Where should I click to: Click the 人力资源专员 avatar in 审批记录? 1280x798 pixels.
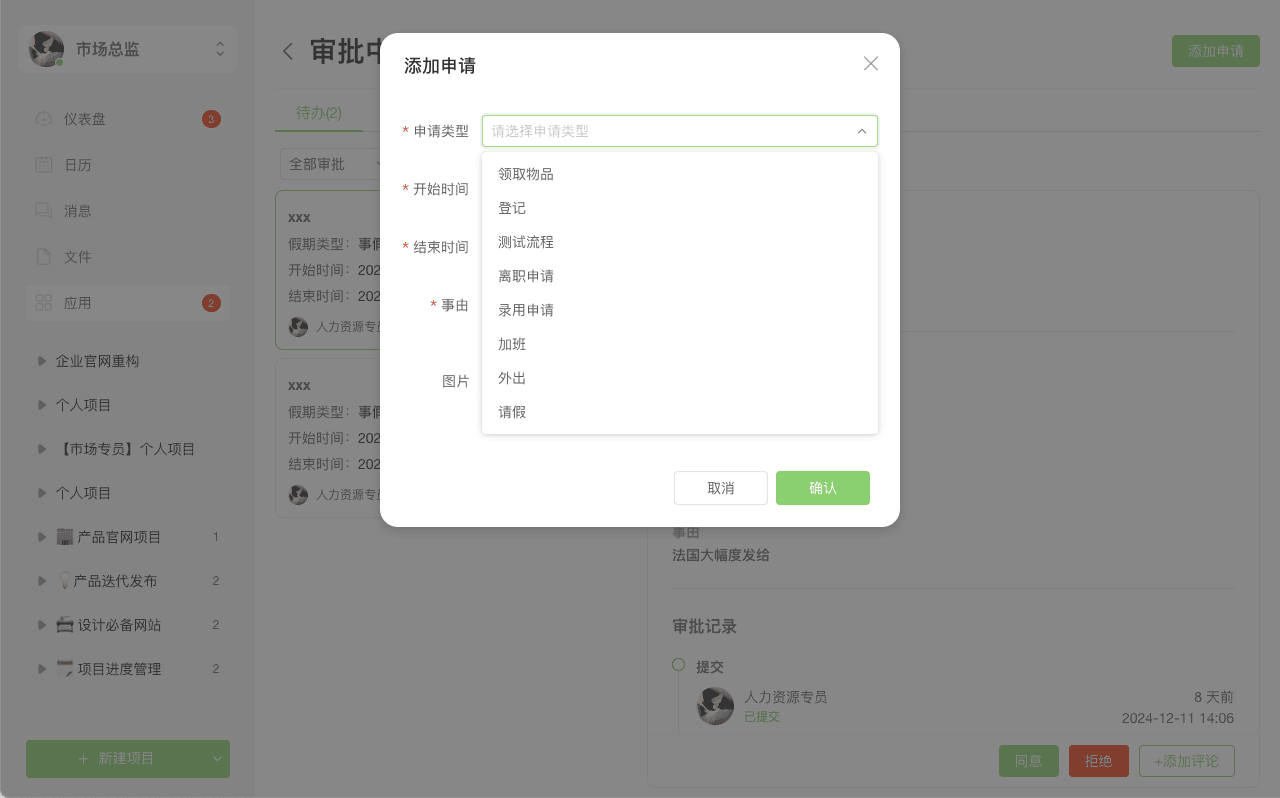coord(715,706)
